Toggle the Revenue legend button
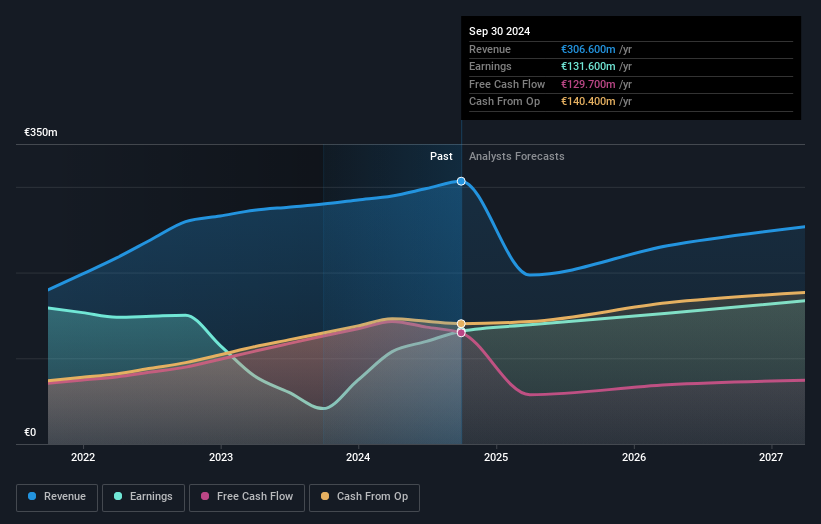The width and height of the screenshot is (821, 524). tap(57, 497)
